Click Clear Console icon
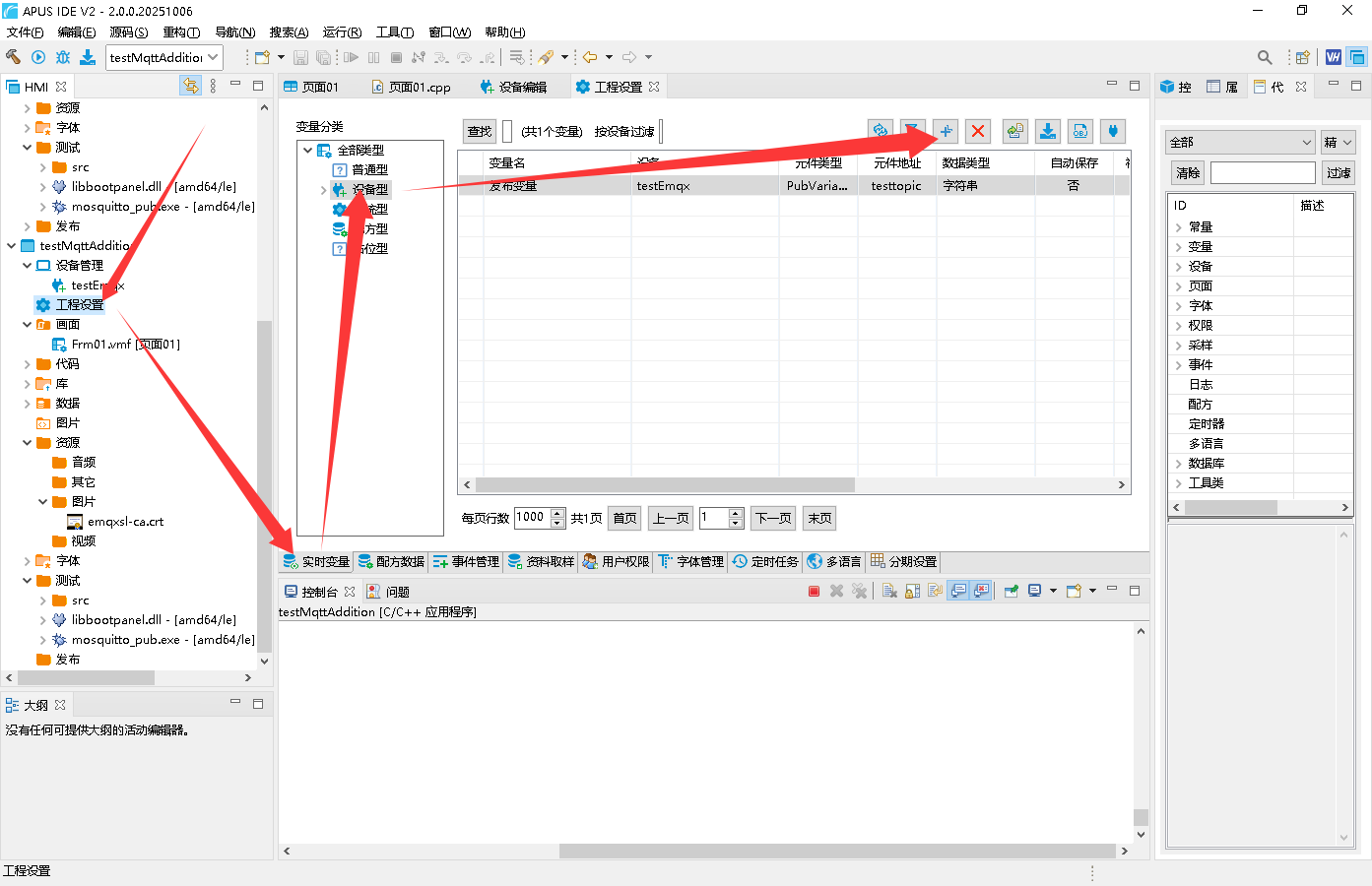Screen dimensions: 1372x886 (889, 591)
